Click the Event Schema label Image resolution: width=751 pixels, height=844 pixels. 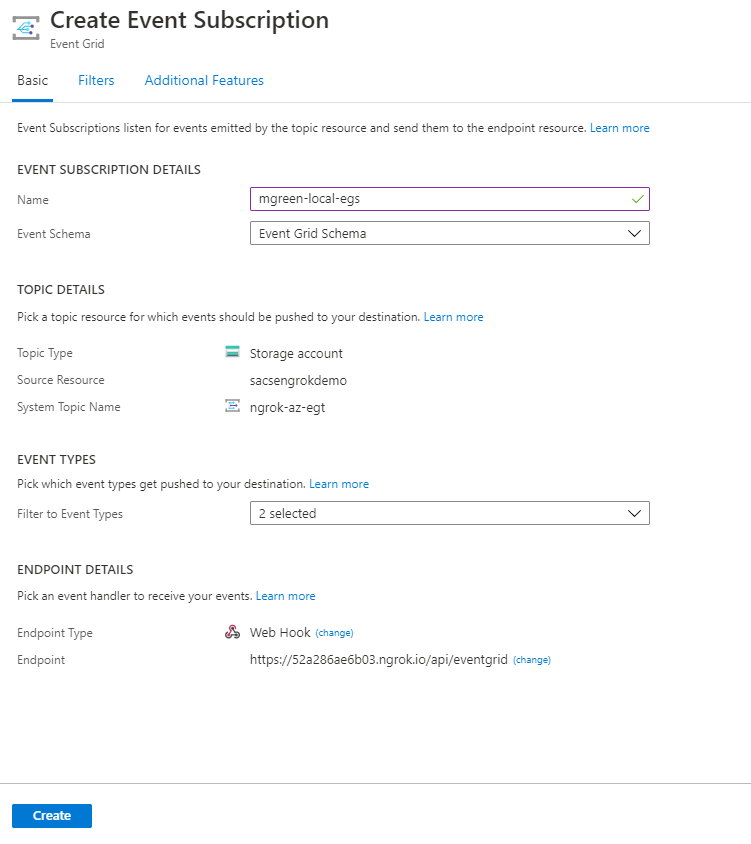54,234
